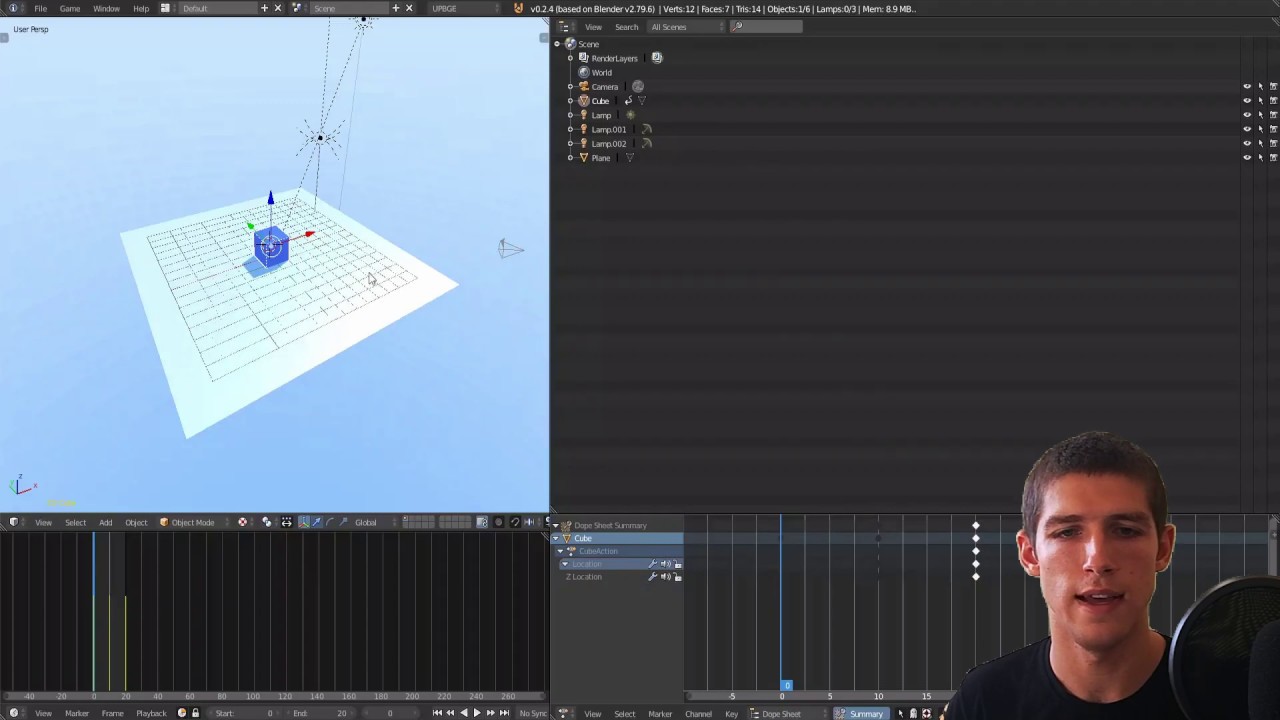Image resolution: width=1280 pixels, height=720 pixels.
Task: Toggle the 3D manipulator widget
Action: coord(304,522)
